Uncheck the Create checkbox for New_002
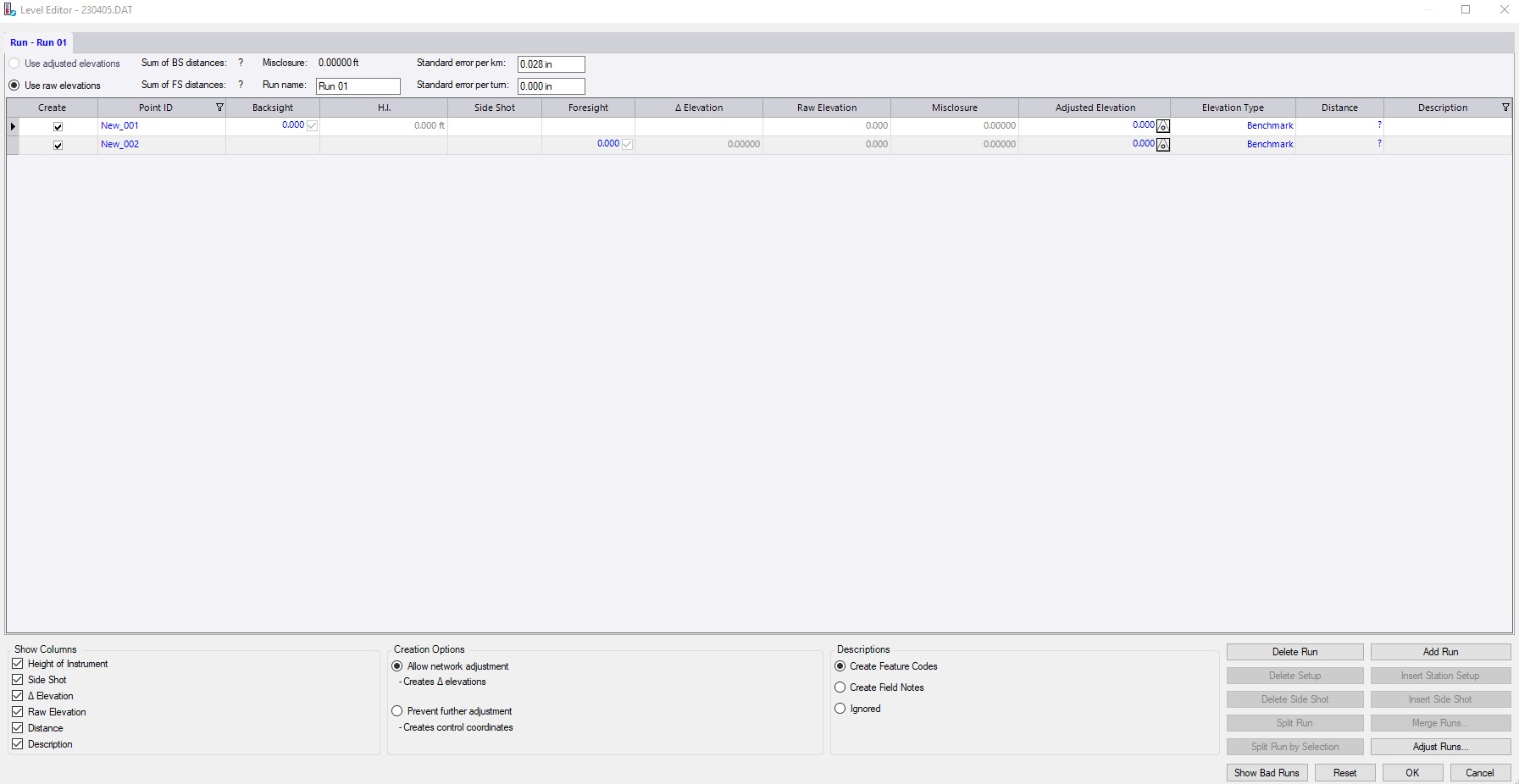The height and width of the screenshot is (784, 1519). [58, 145]
